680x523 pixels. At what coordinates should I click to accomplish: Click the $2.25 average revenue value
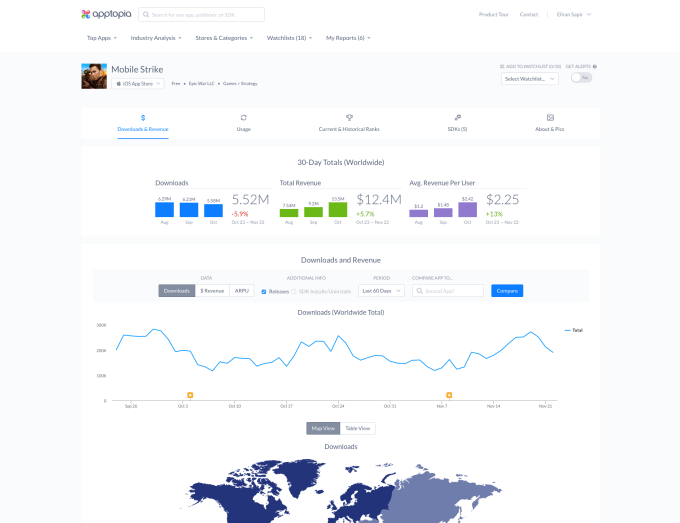pos(502,199)
